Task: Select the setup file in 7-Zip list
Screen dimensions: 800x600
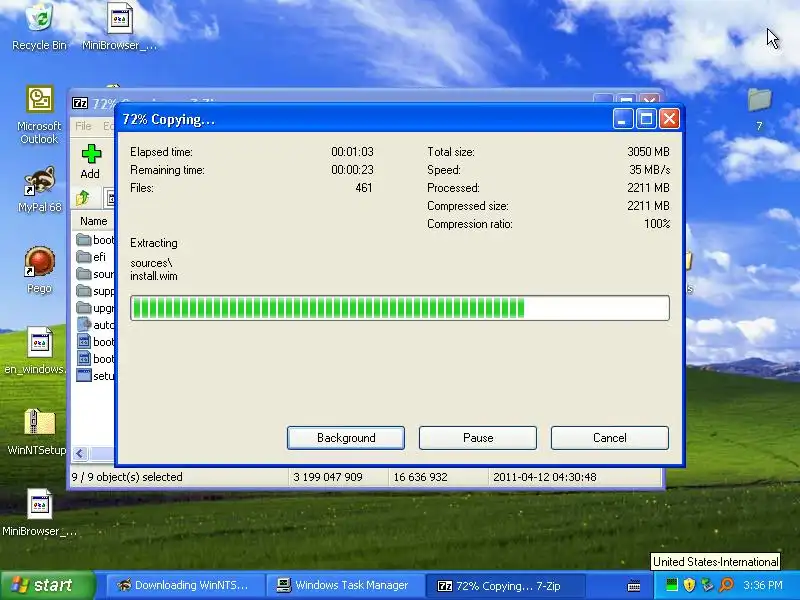Action: click(x=95, y=376)
